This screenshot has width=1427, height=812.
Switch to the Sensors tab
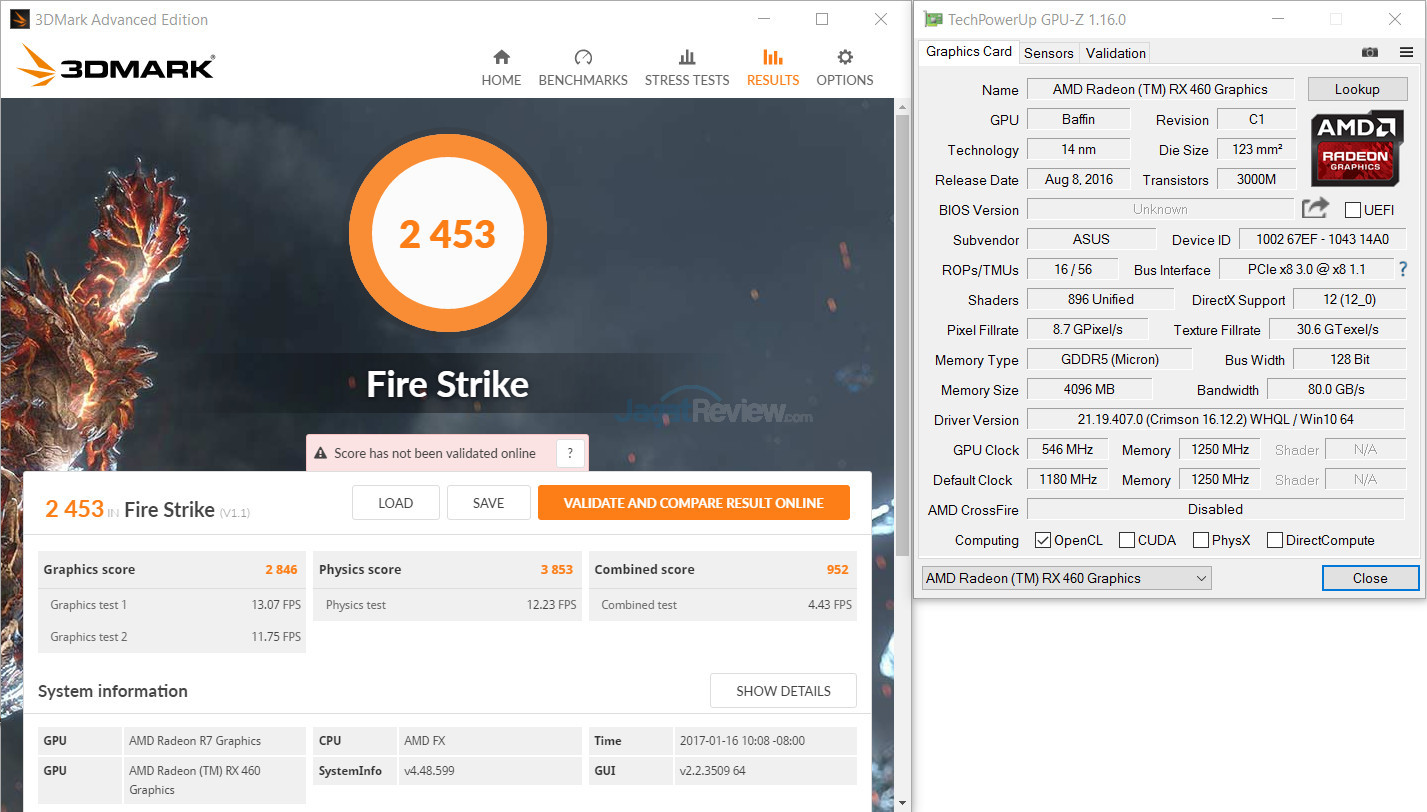click(x=1049, y=53)
